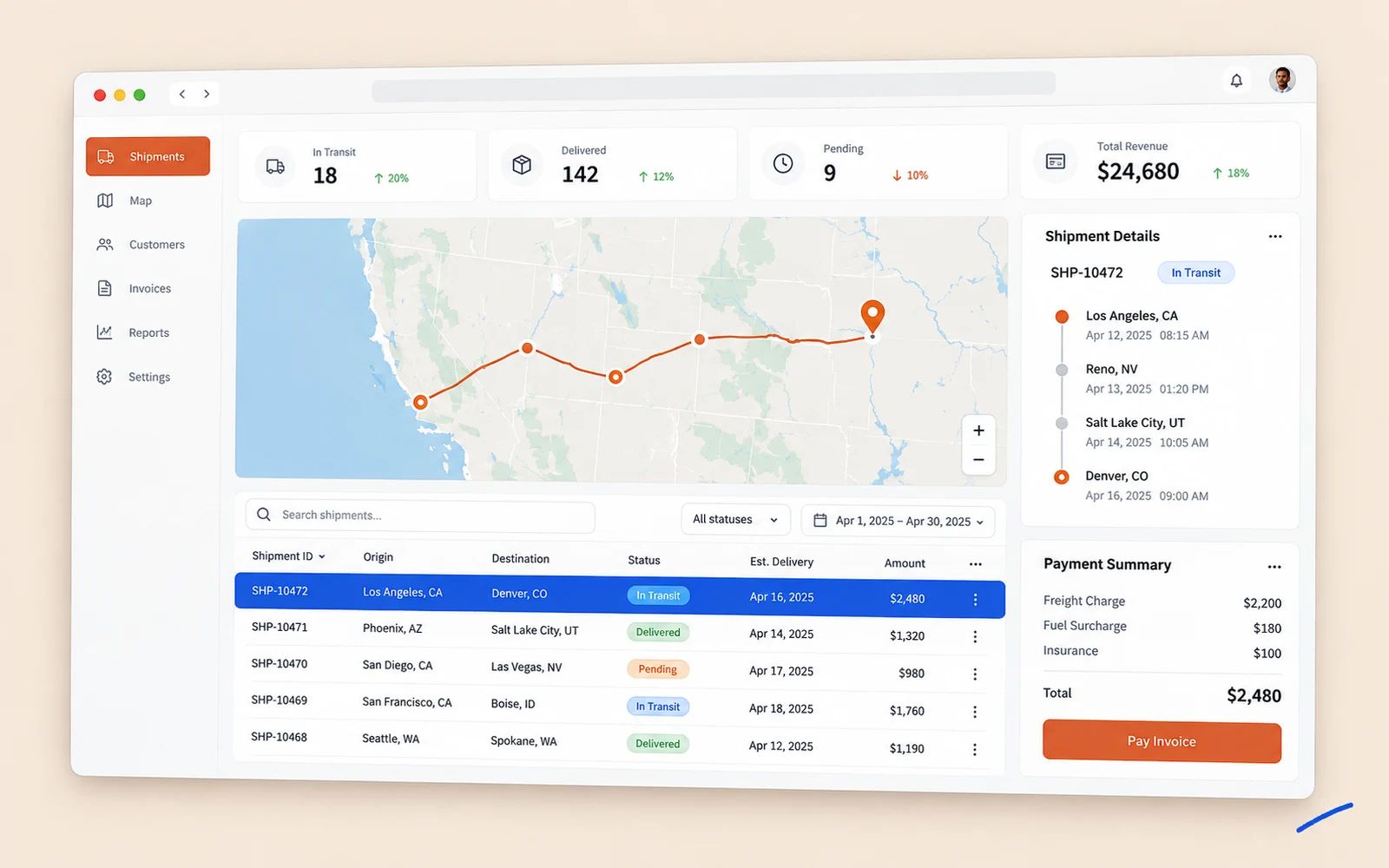1389x868 pixels.
Task: Focus the Search shipments field
Action: pyautogui.click(x=420, y=516)
